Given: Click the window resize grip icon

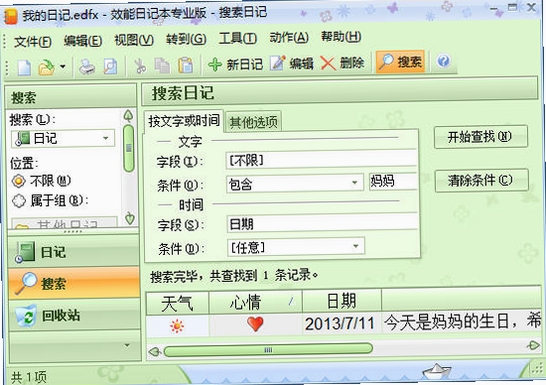Looking at the screenshot, I should coord(538,368).
